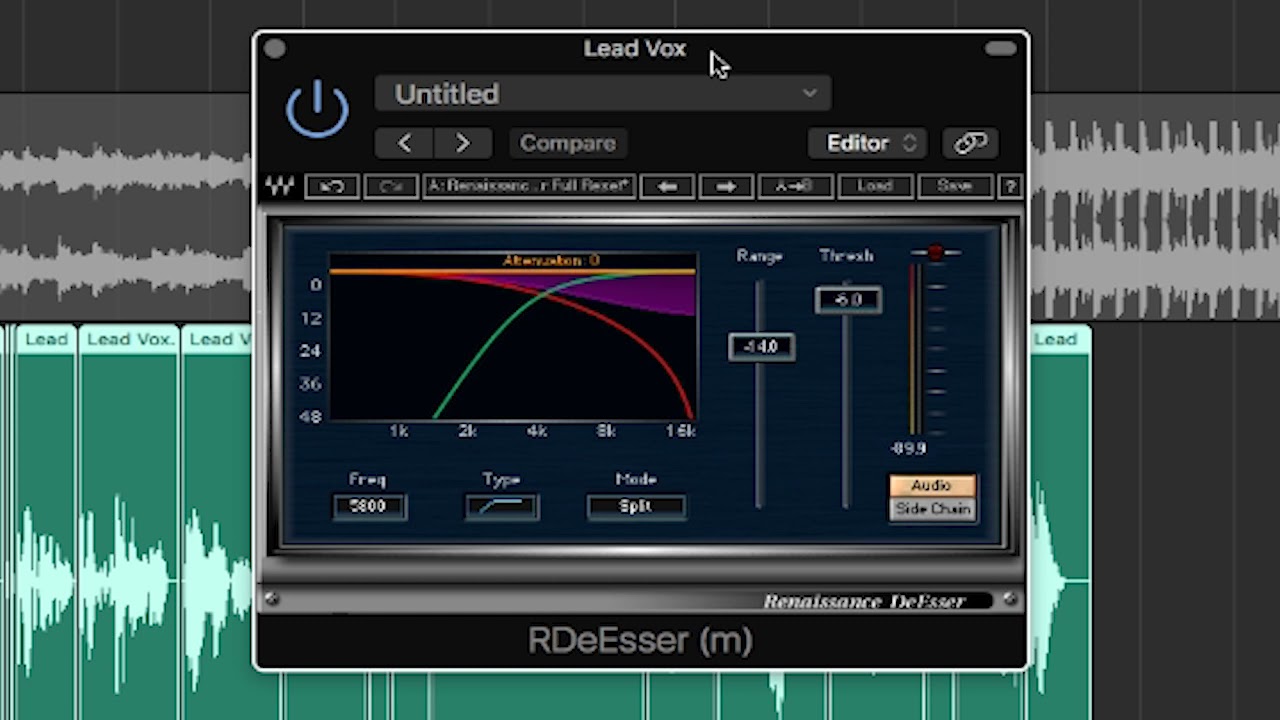Click the 4k frequency axis label

537,432
